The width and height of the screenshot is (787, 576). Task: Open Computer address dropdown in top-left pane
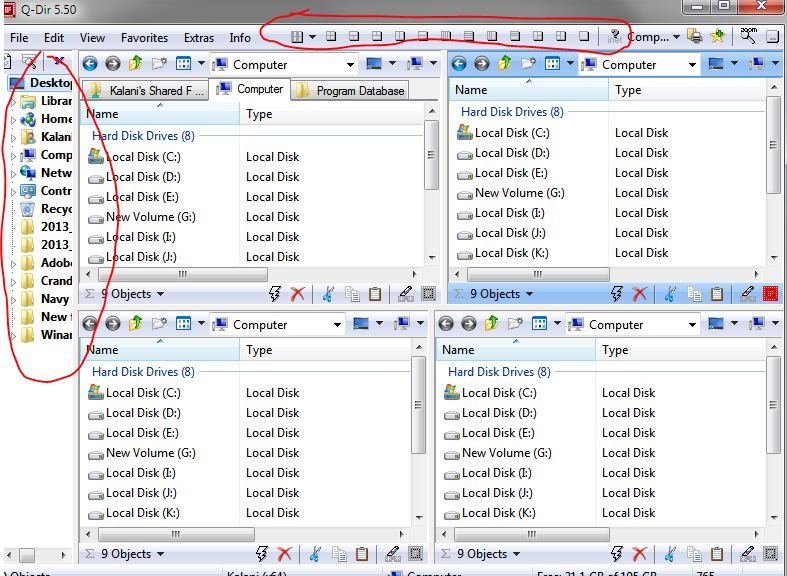(x=350, y=65)
